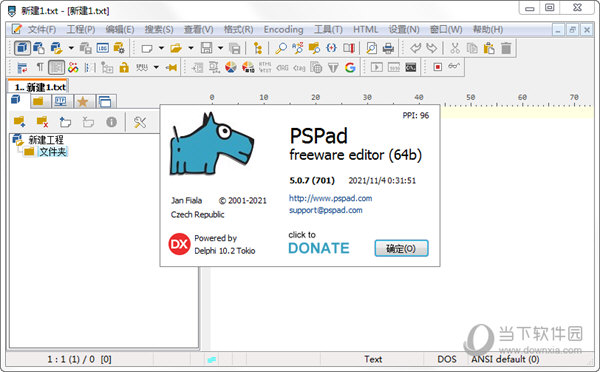Click the remove folder red X icon
This screenshot has width=600, height=372.
click(x=42, y=122)
